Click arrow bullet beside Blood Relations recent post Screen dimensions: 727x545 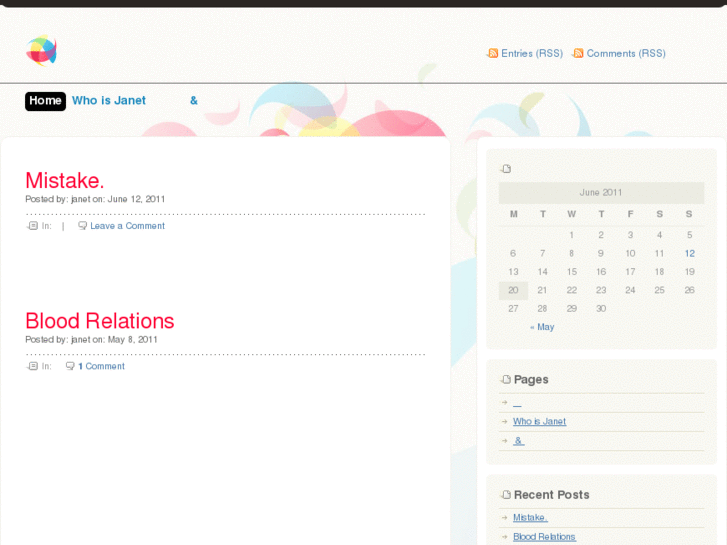[504, 537]
